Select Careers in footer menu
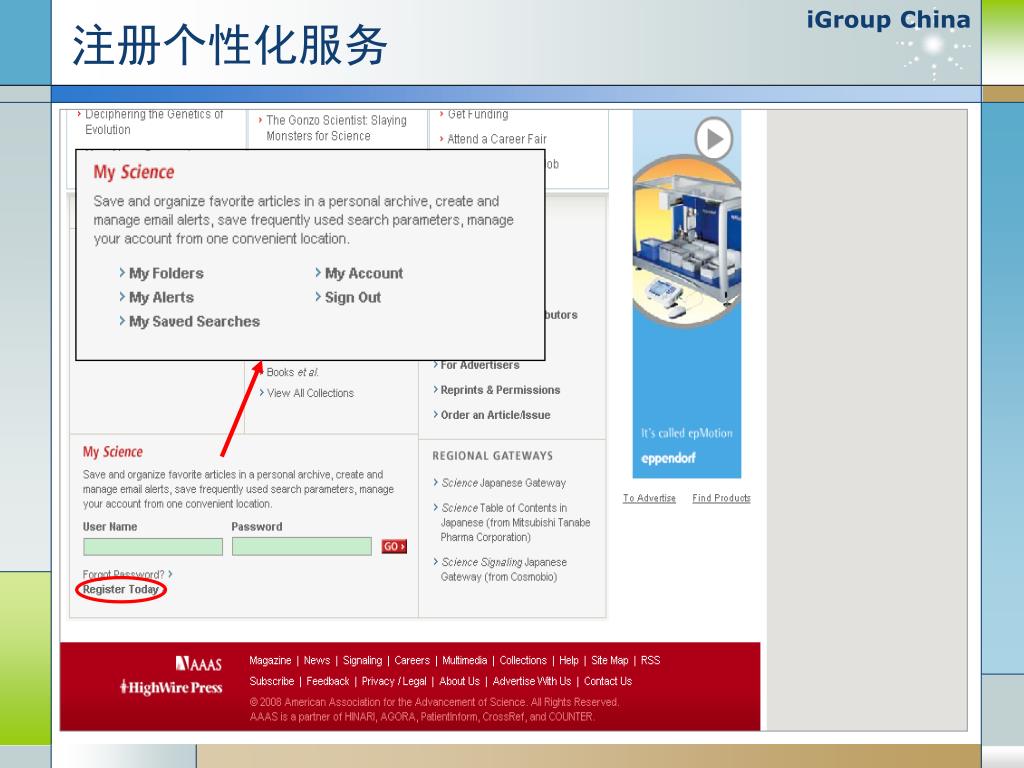 (x=412, y=660)
